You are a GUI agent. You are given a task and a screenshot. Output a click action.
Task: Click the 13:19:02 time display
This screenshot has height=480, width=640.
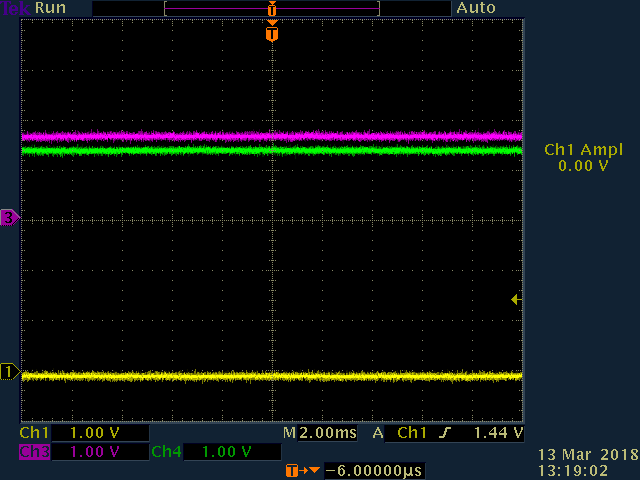pyautogui.click(x=573, y=471)
